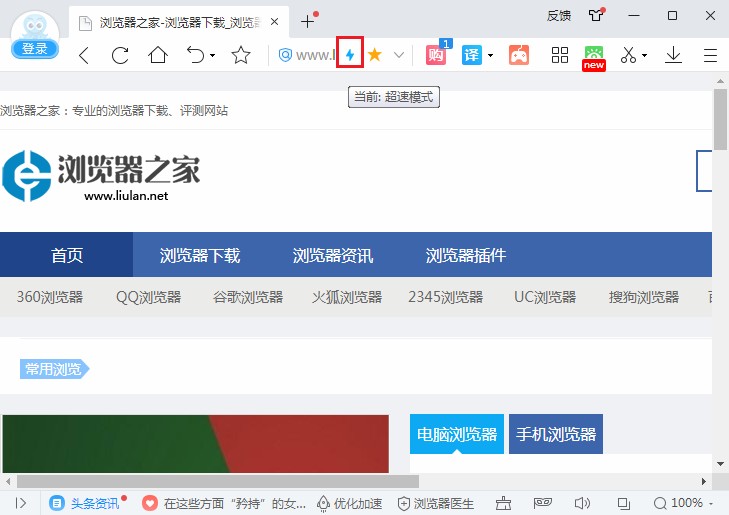The image size is (729, 515).
Task: Click the 2345浏览器 link
Action: (445, 297)
